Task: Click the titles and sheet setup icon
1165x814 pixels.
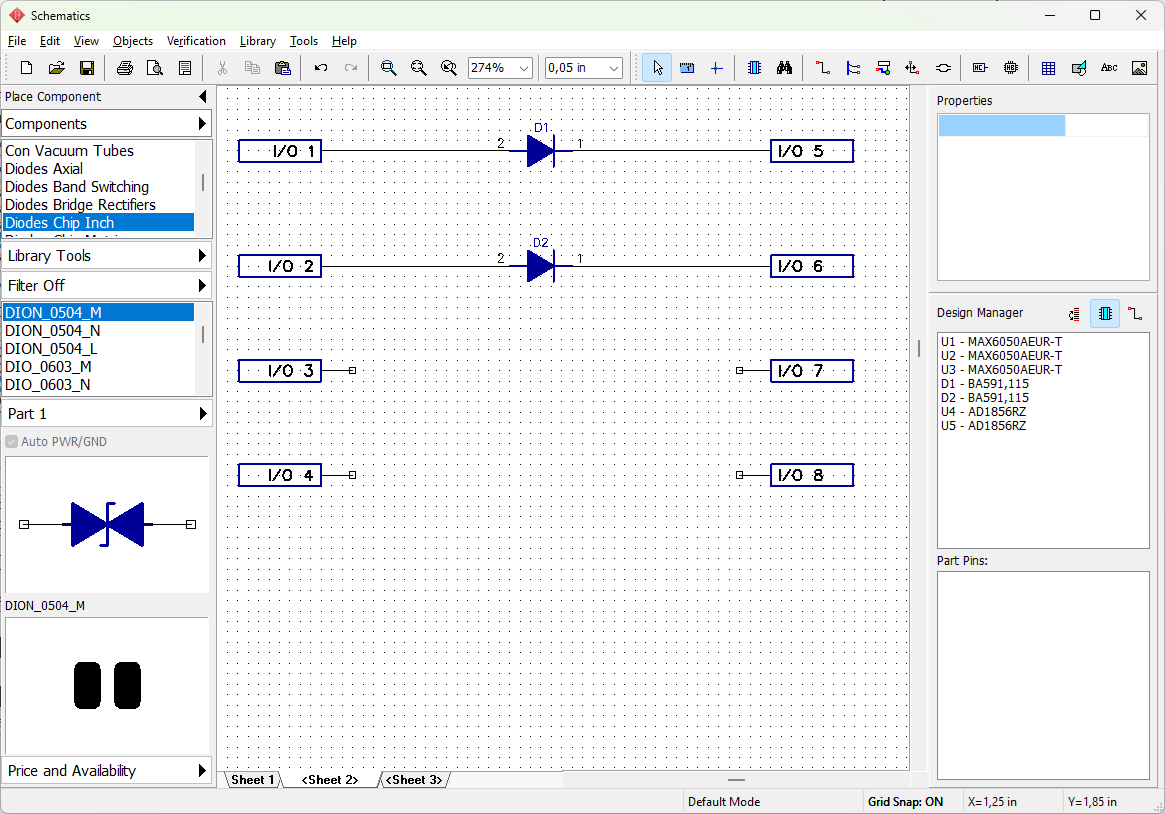Action: 185,68
